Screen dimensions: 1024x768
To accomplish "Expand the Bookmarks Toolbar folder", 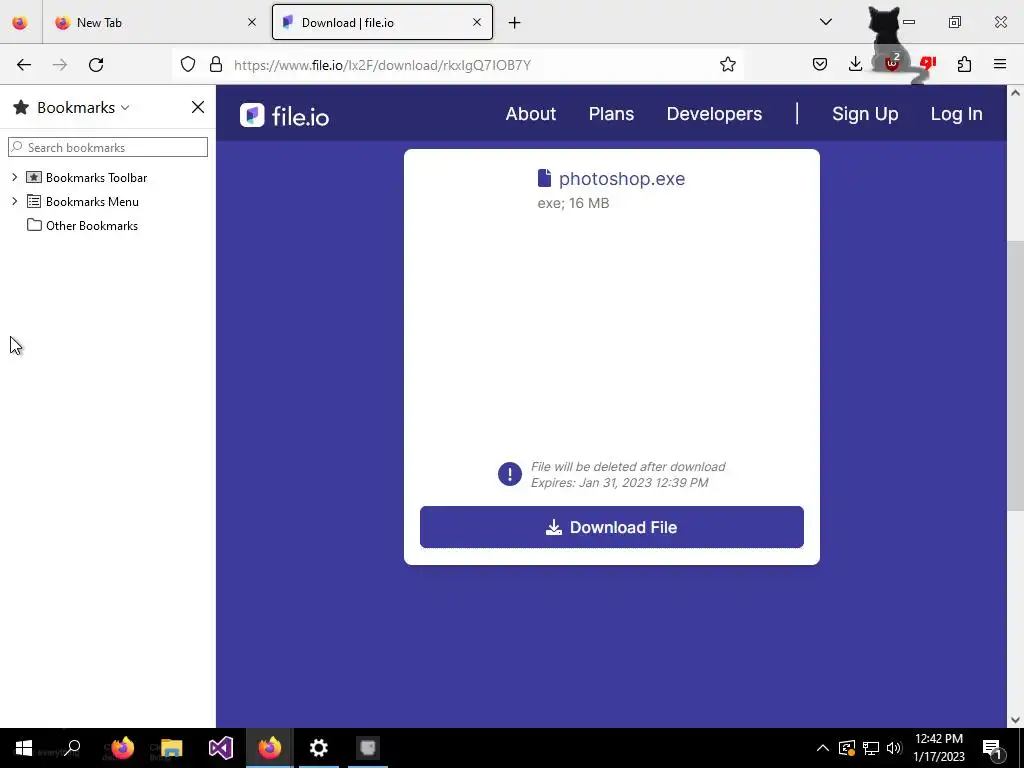I will pos(14,177).
